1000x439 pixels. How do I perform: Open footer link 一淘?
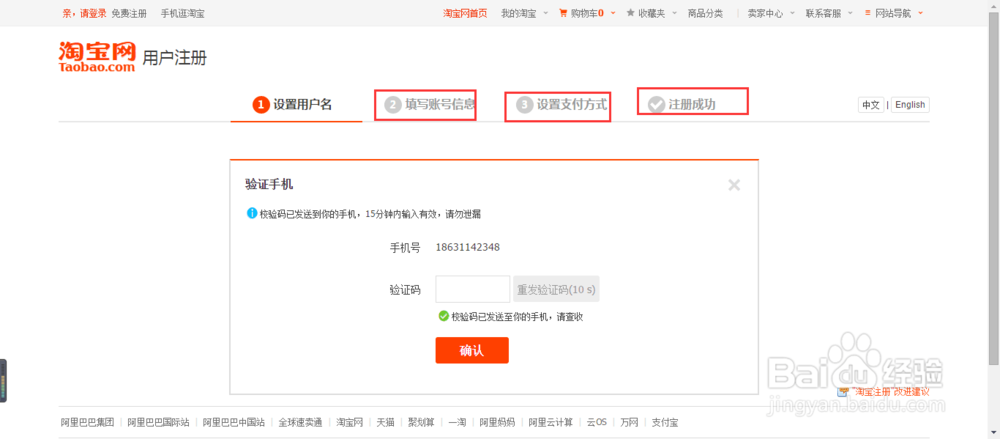(x=457, y=422)
